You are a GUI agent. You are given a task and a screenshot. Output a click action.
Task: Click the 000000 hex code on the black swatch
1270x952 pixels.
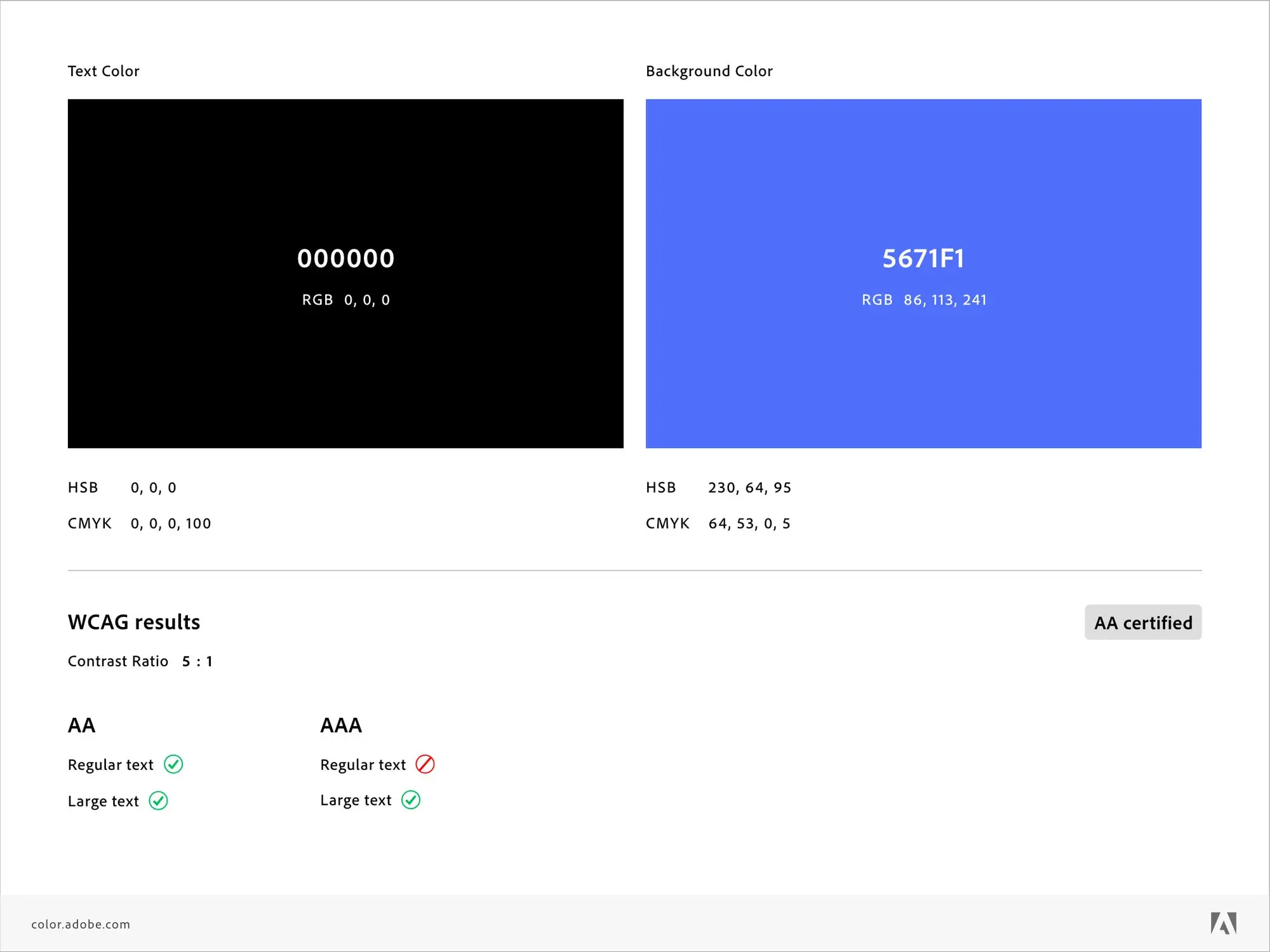point(346,258)
